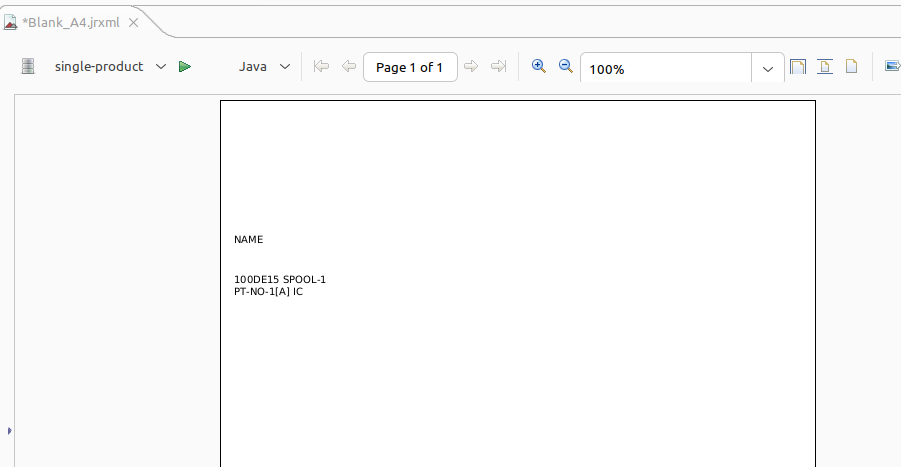
Task: Expand the collapsed left panel arrow
Action: click(x=9, y=430)
